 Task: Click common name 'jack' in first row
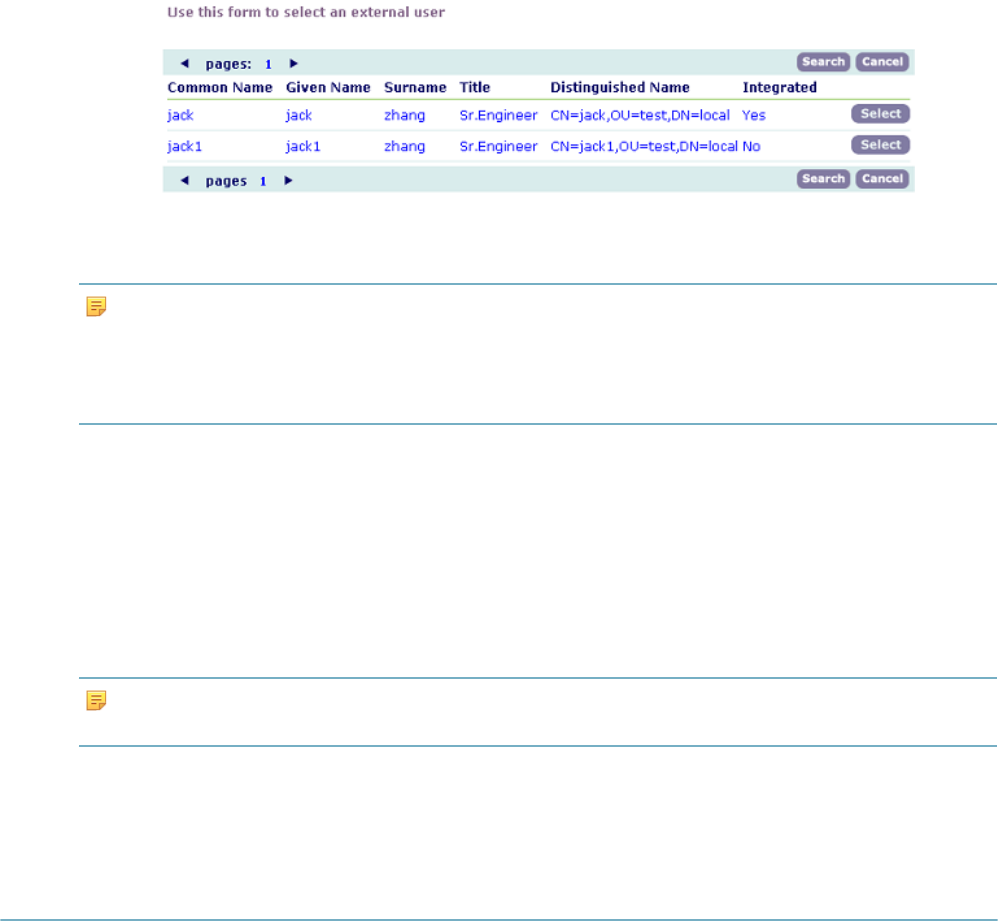181,115
